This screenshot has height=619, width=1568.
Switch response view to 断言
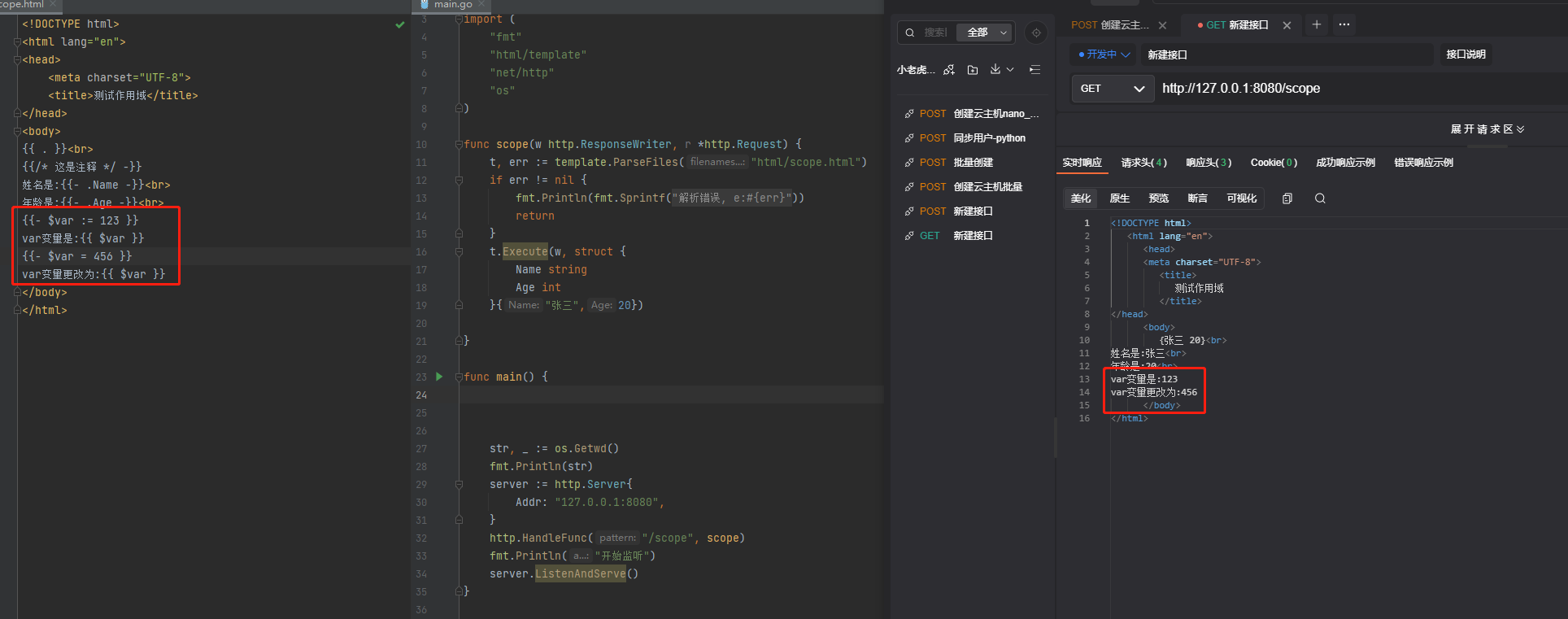[x=1197, y=198]
